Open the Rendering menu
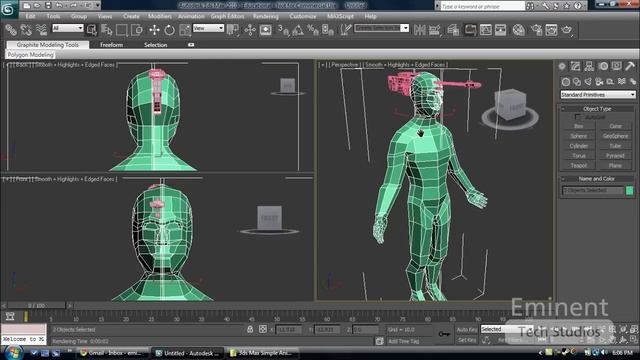The width and height of the screenshot is (640, 360). pyautogui.click(x=265, y=16)
